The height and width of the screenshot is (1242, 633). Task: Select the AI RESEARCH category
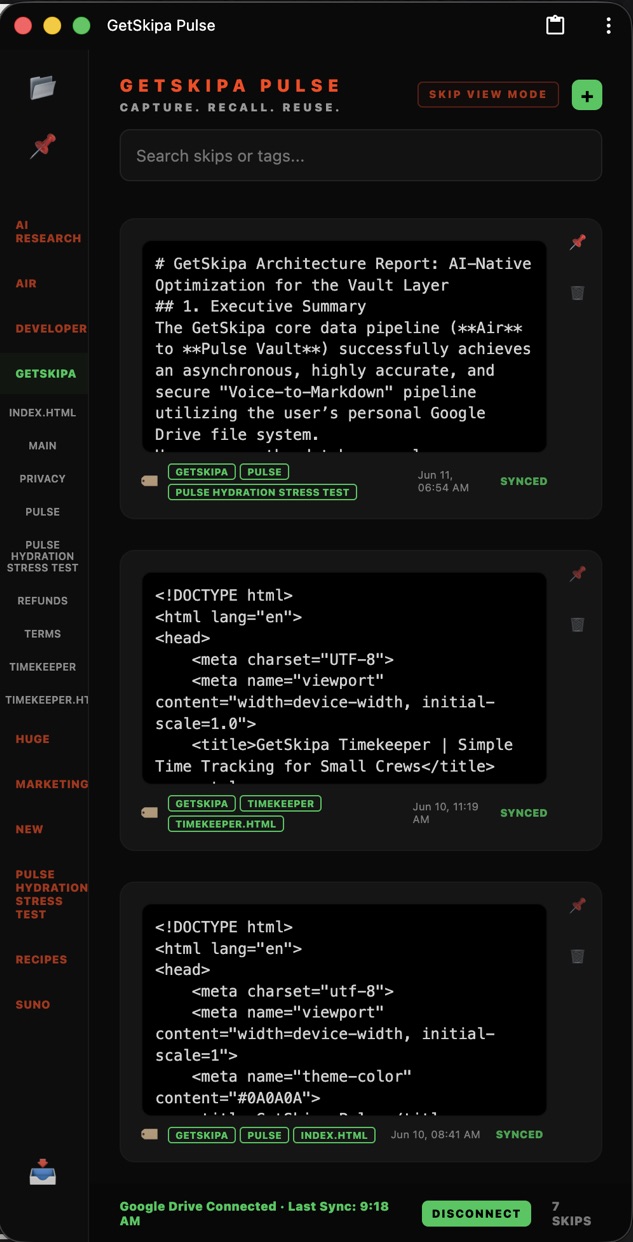[48, 232]
